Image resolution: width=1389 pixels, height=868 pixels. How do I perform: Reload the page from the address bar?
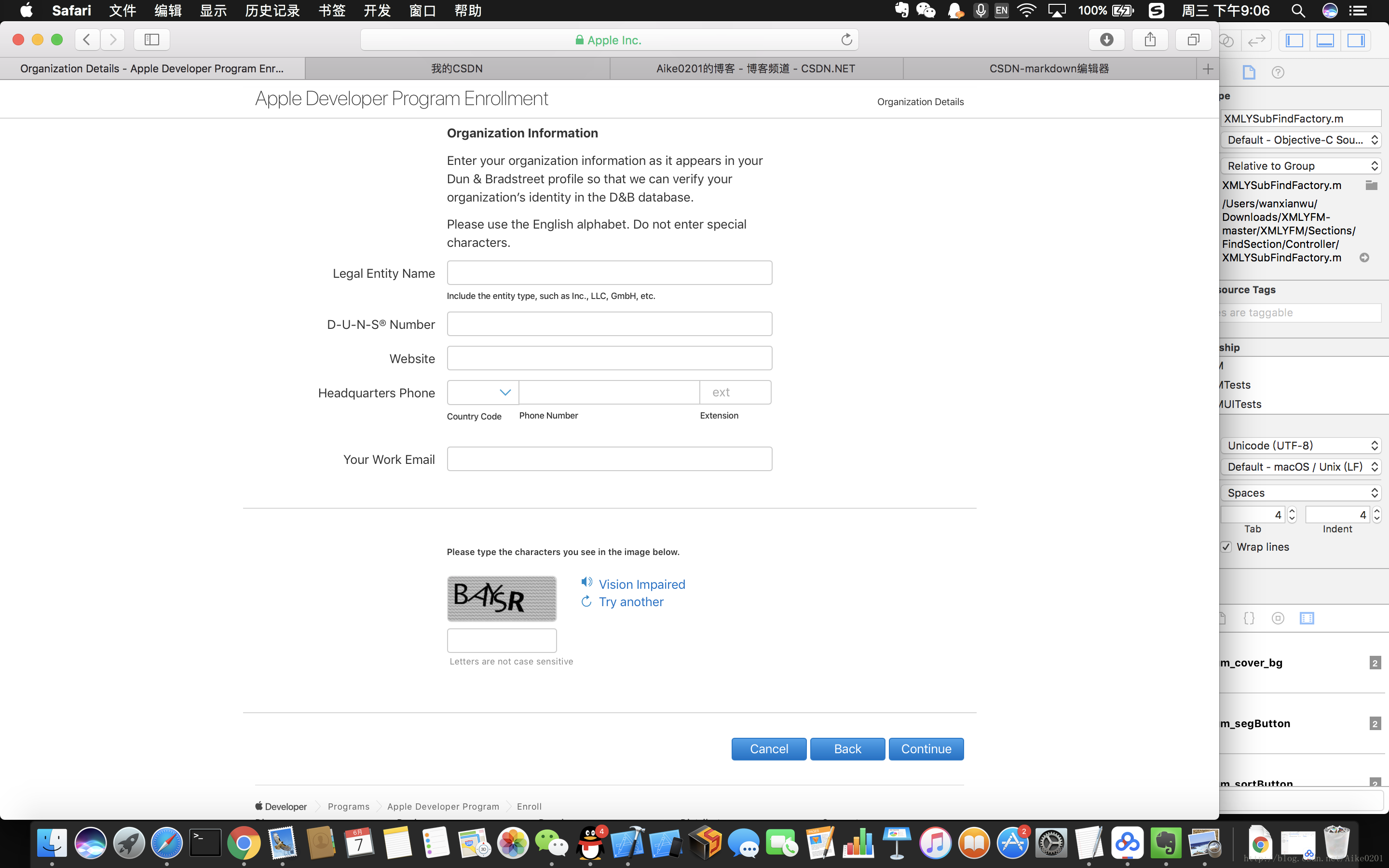click(846, 40)
